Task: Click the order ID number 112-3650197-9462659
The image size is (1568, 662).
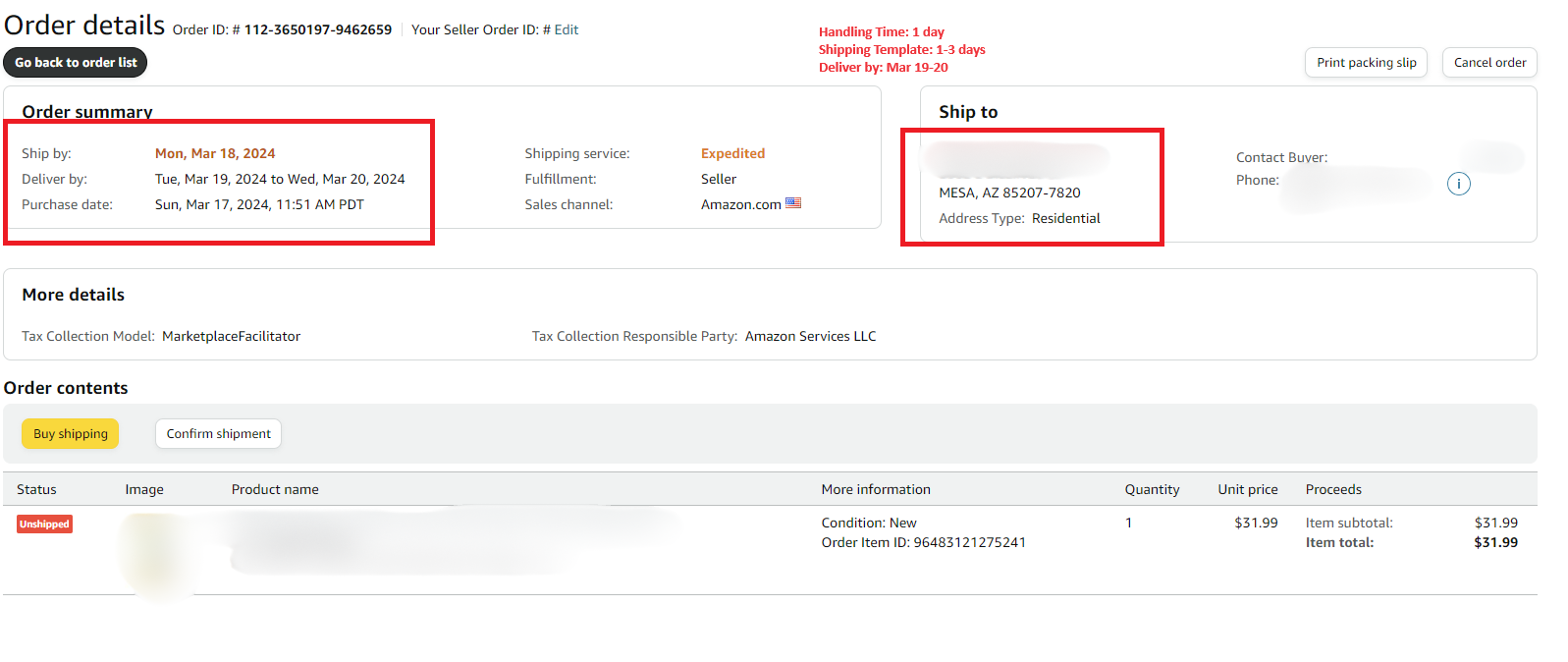Action: point(318,30)
